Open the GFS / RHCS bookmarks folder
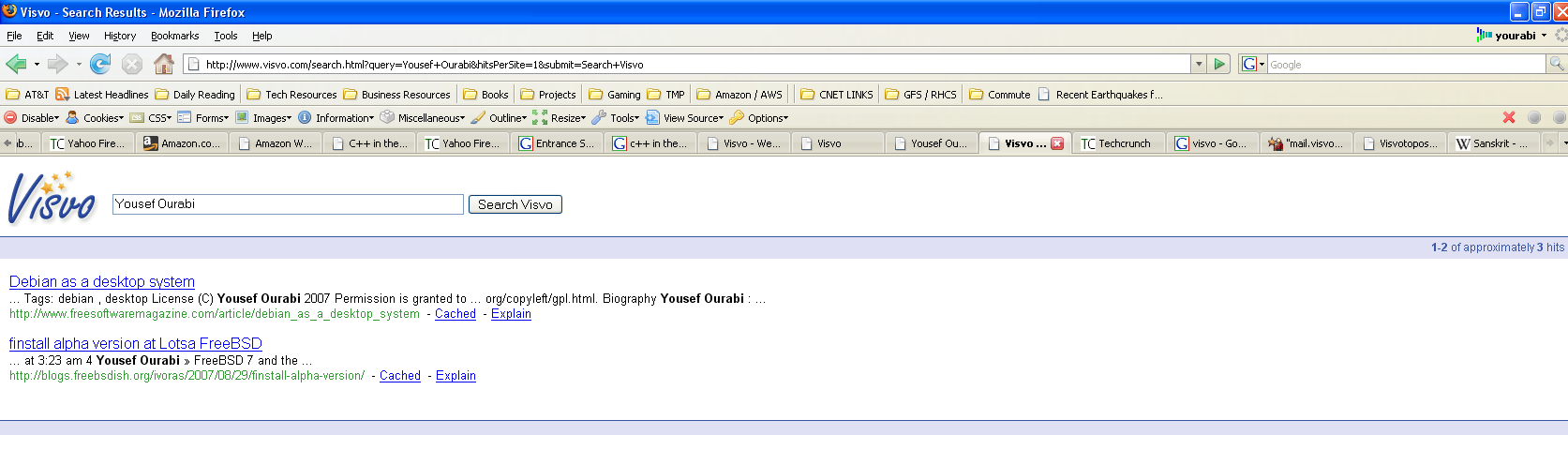The height and width of the screenshot is (450, 1568). click(921, 95)
